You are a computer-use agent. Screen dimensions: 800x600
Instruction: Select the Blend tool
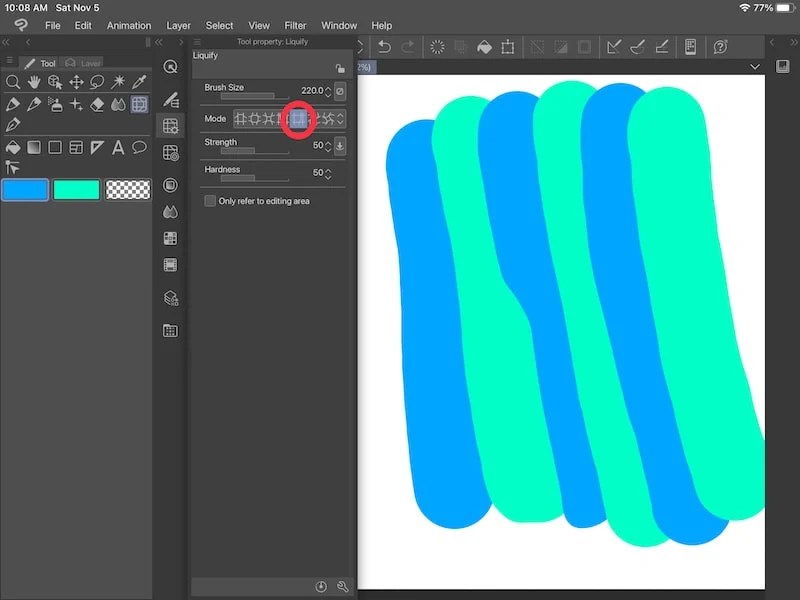tap(119, 104)
